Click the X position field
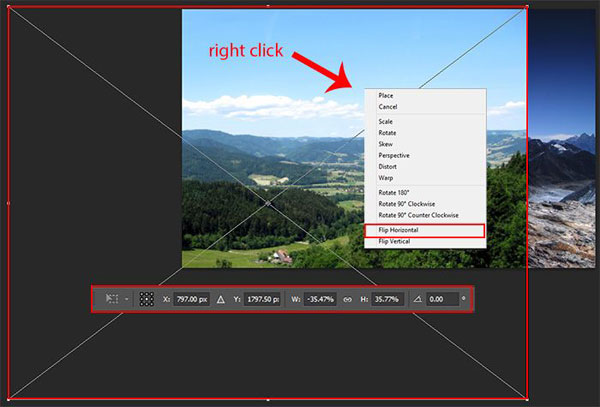Image resolution: width=600 pixels, height=407 pixels. pos(191,298)
